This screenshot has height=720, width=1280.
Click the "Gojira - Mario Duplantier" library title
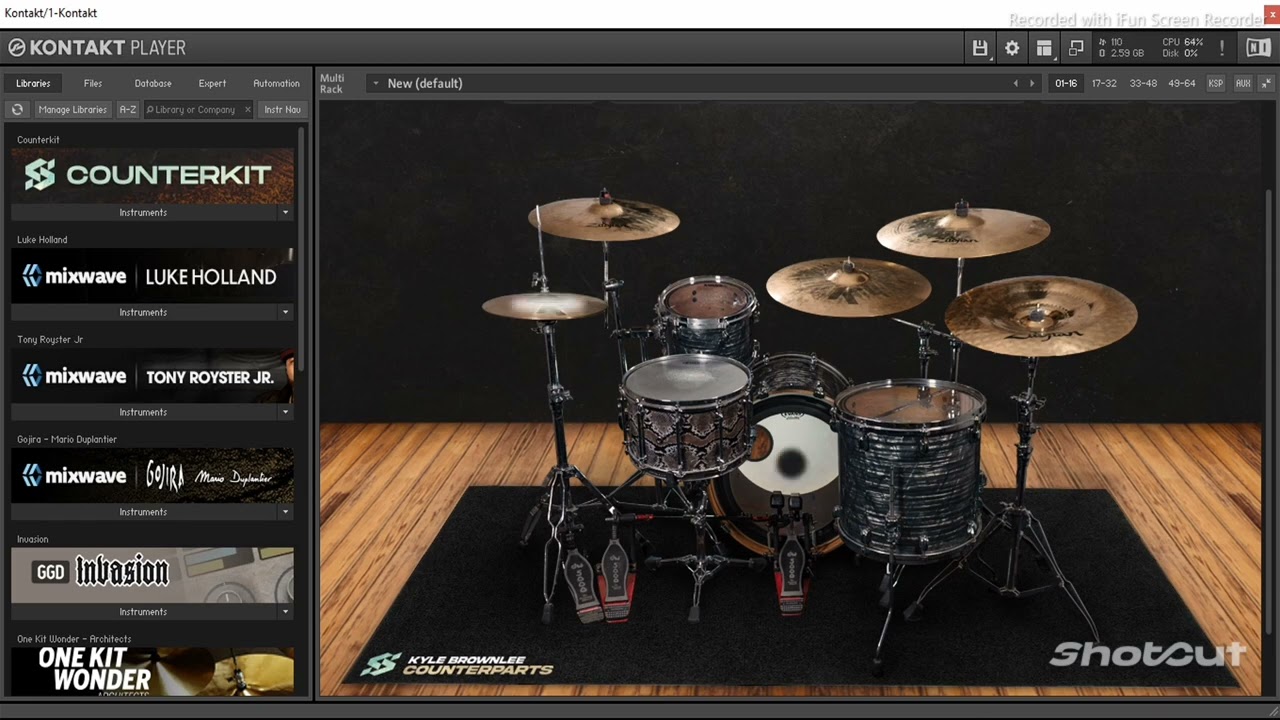click(67, 439)
